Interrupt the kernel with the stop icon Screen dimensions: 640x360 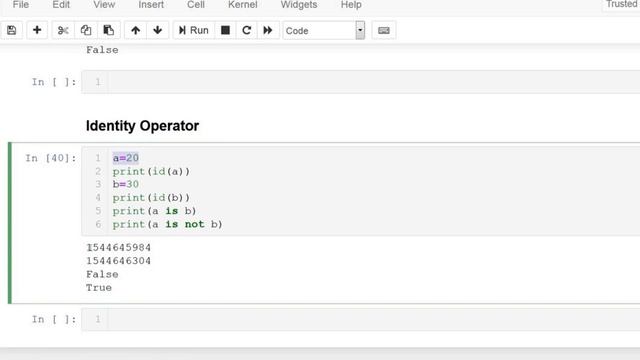click(225, 30)
